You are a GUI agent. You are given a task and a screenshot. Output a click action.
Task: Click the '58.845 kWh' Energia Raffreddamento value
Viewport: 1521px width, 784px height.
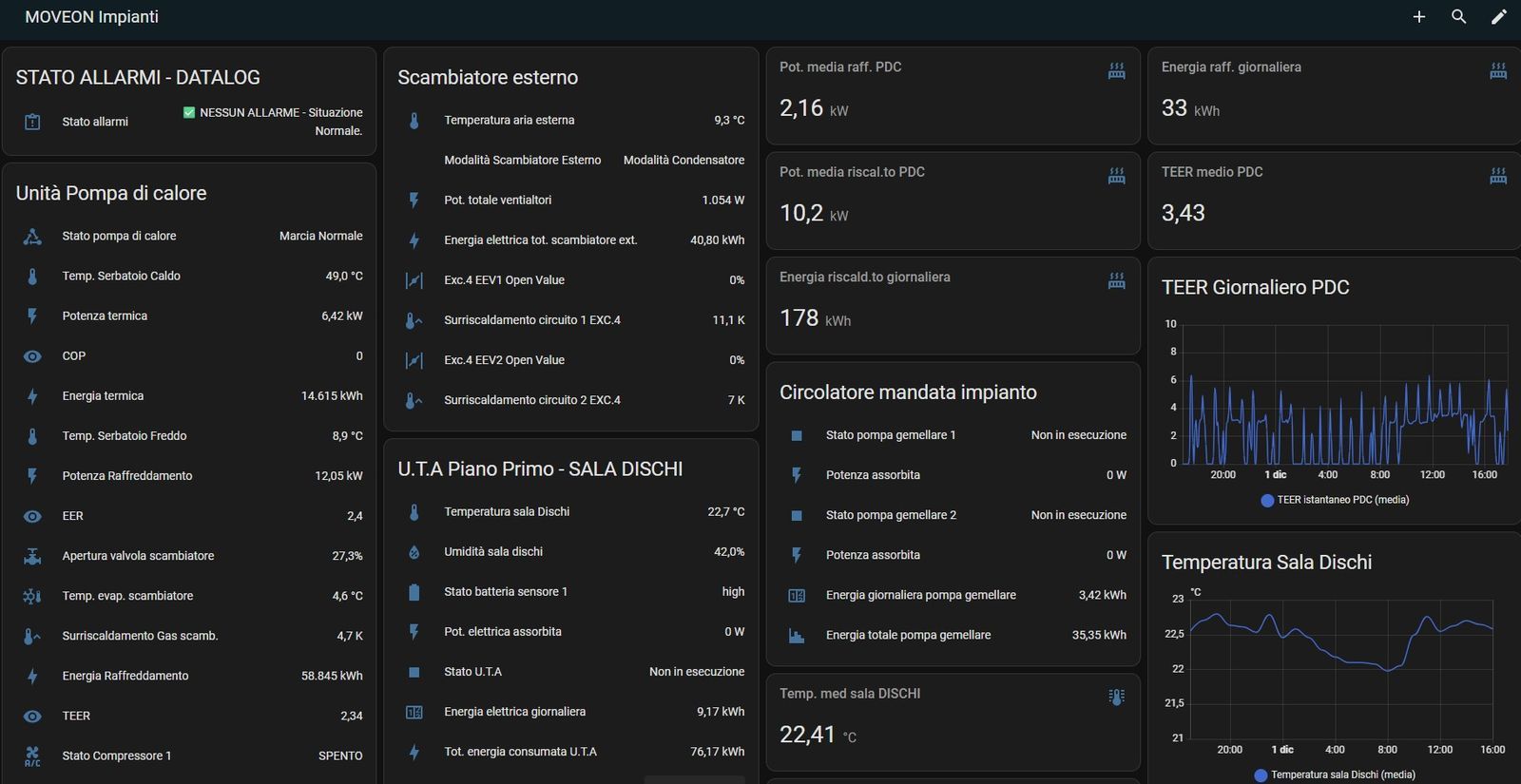tap(332, 676)
